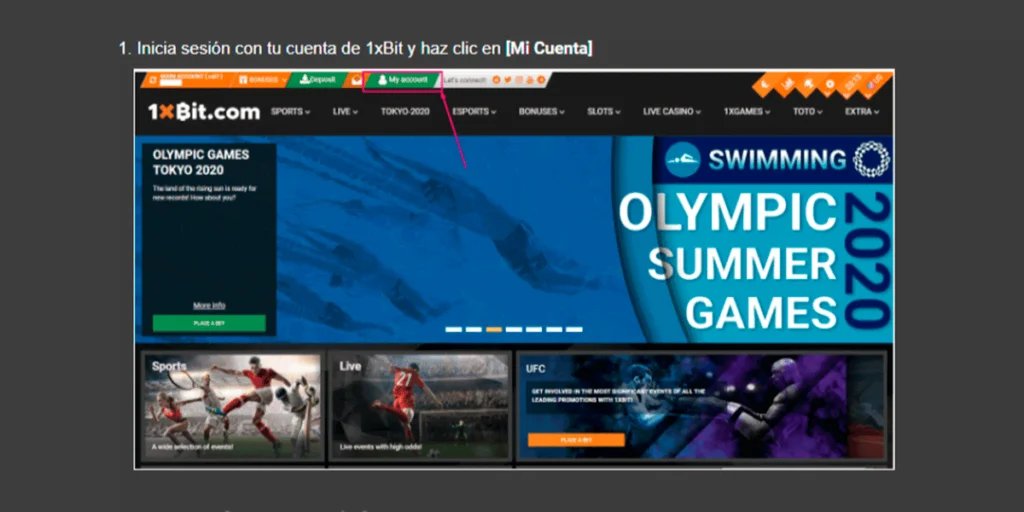1024x512 pixels.
Task: Click the Twitter icon near Let's connect
Action: [508, 80]
